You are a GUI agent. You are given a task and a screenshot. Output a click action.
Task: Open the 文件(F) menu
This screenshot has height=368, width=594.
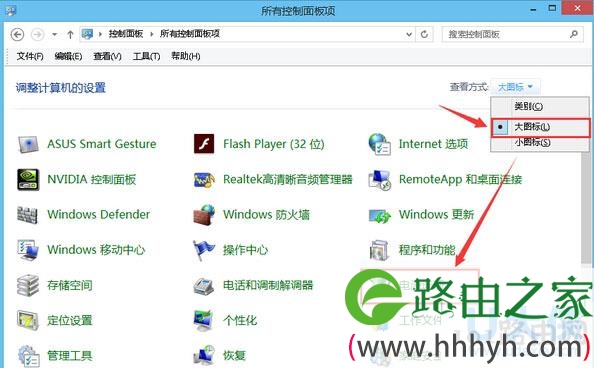pyautogui.click(x=30, y=56)
